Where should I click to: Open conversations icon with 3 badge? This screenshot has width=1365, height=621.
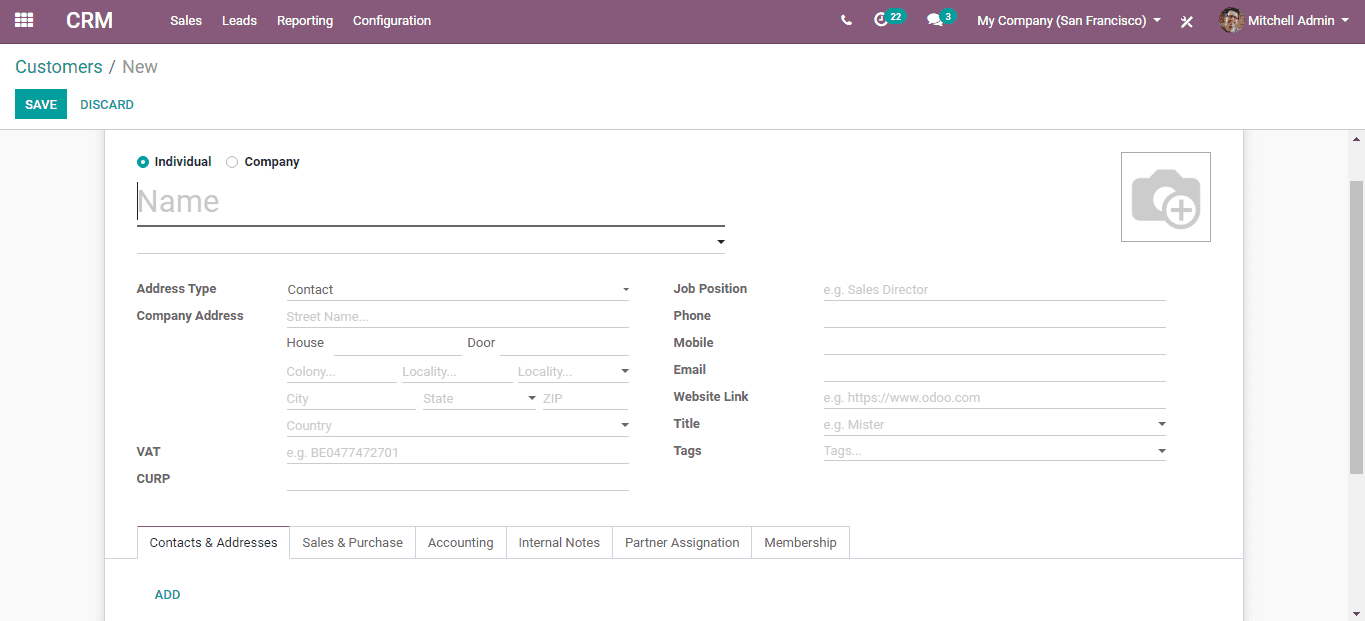point(940,19)
